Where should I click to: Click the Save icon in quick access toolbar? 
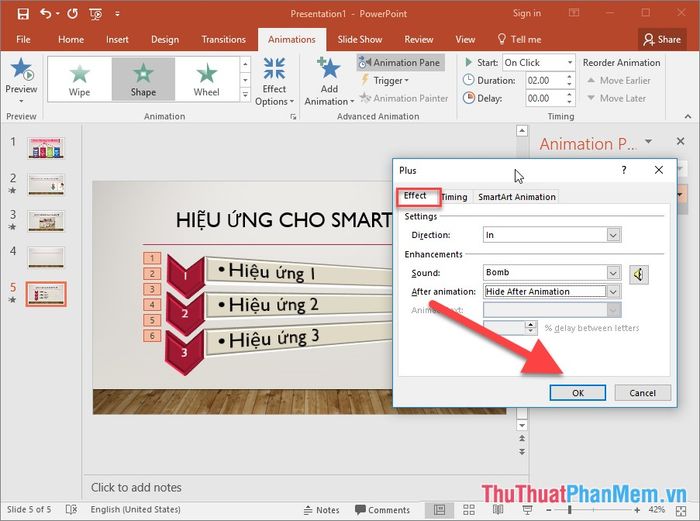tap(23, 14)
